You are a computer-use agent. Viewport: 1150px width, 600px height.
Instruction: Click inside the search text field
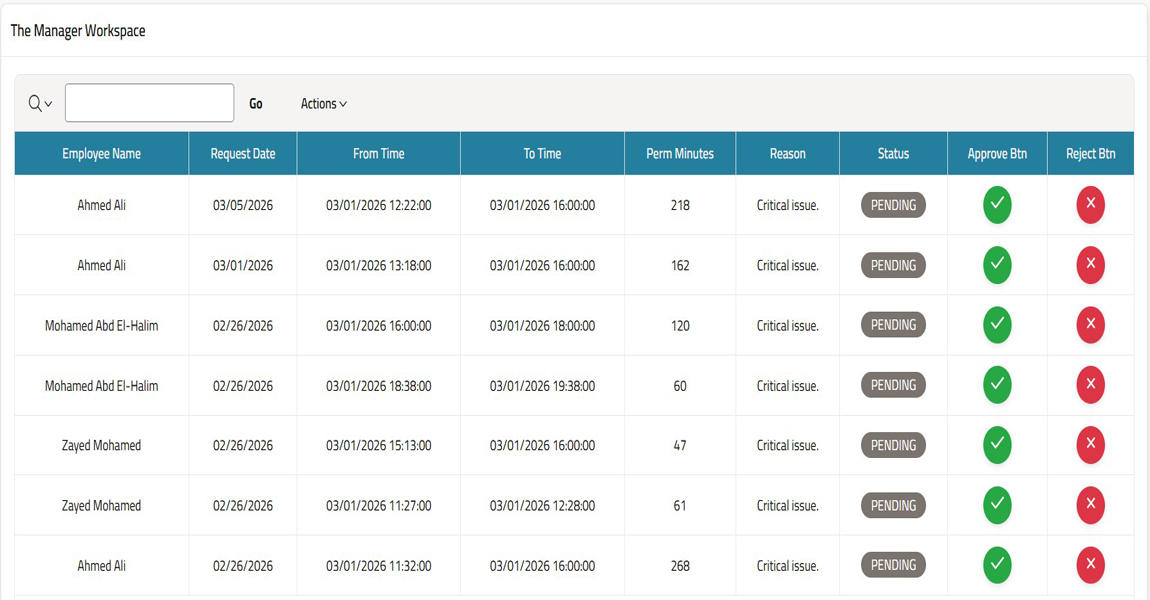148,102
